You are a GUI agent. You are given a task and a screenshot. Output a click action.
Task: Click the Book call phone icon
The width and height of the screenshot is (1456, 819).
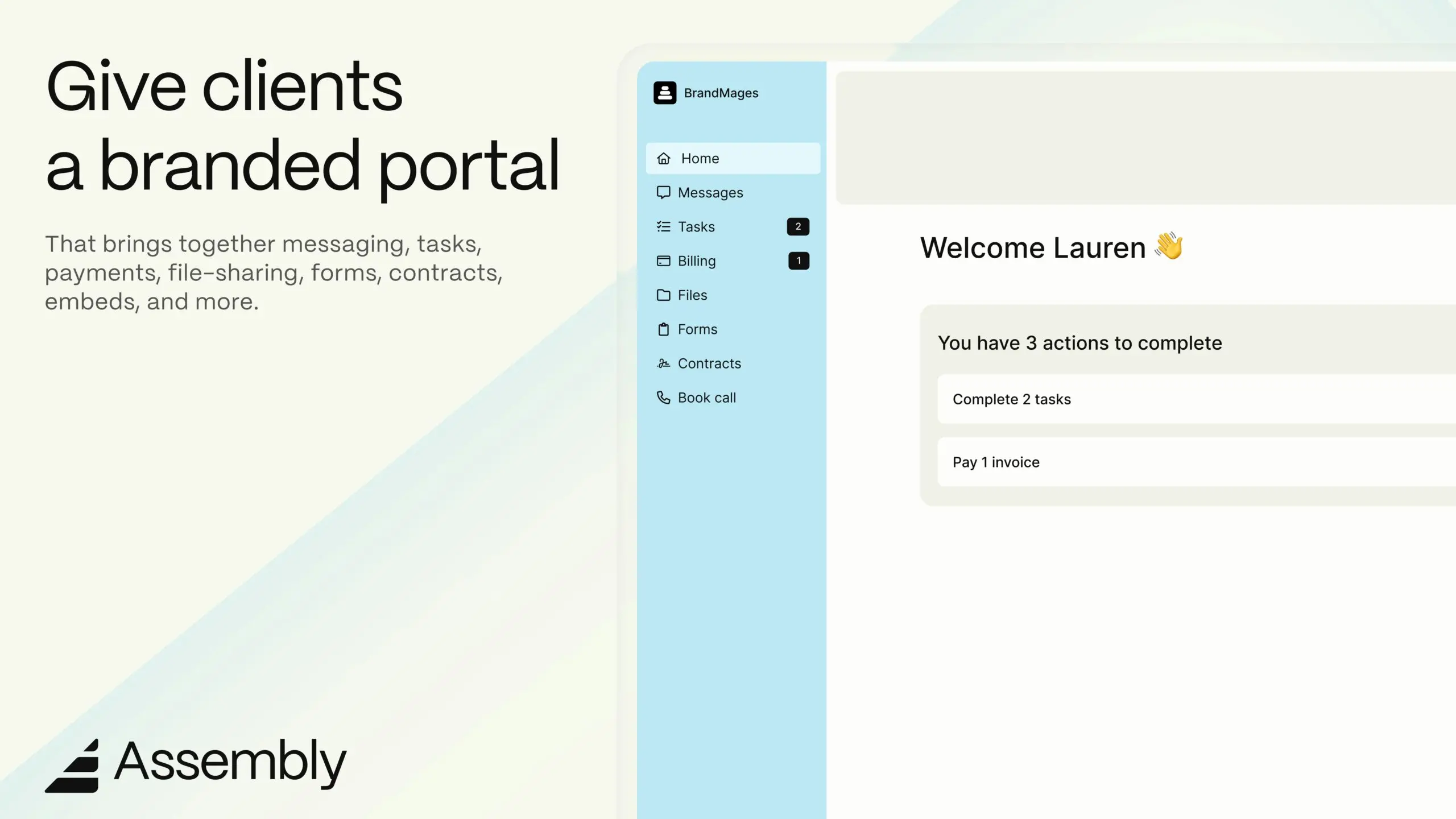(x=663, y=398)
